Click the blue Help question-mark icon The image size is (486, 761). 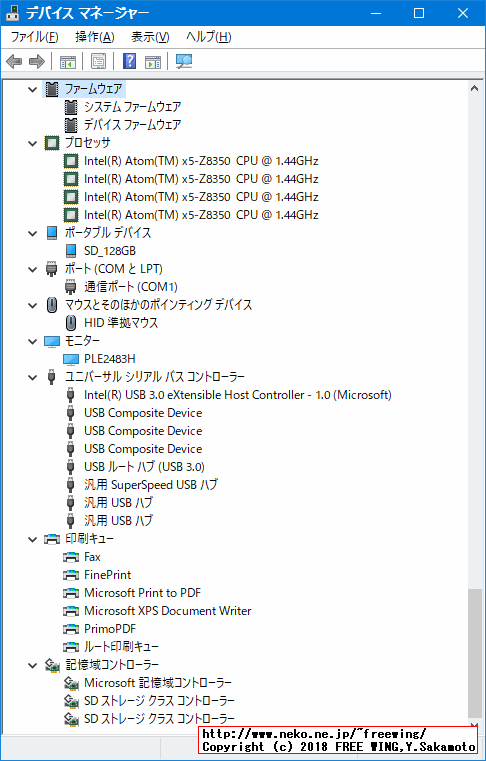(129, 61)
